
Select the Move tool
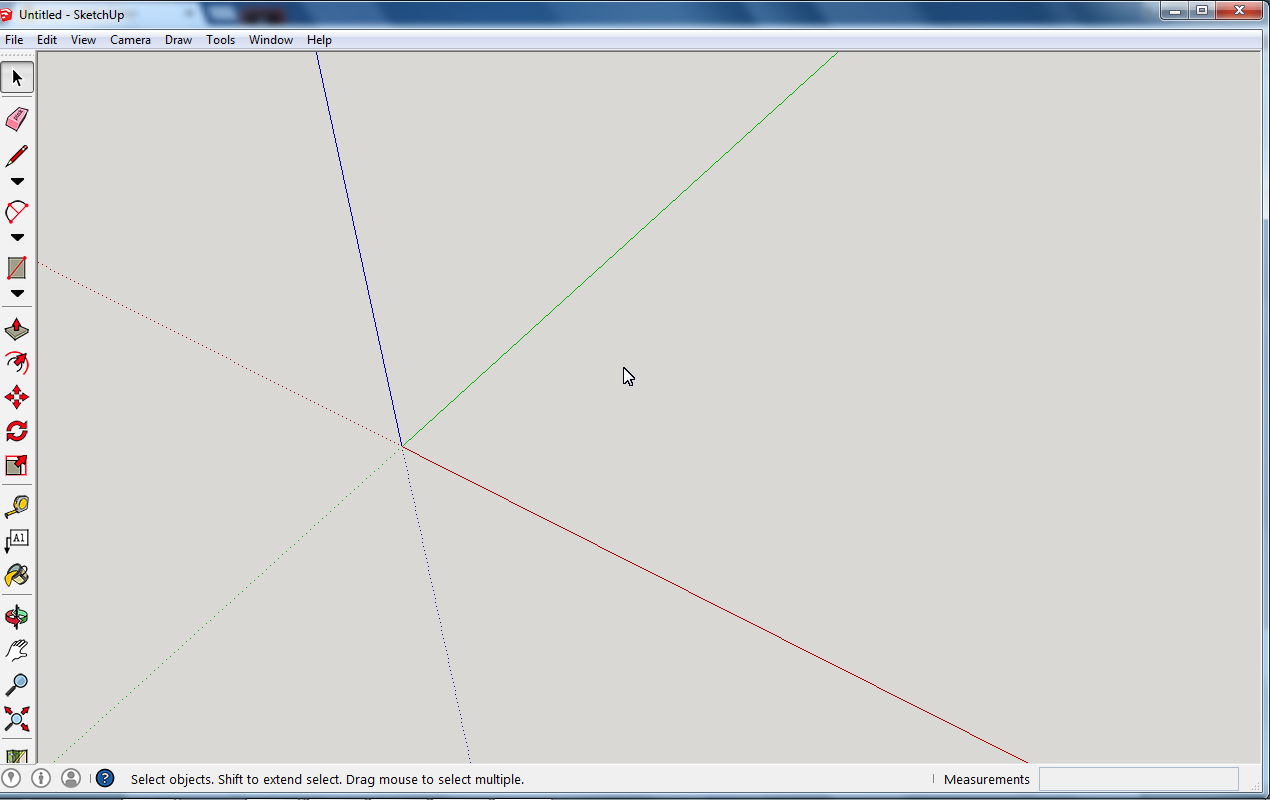click(x=17, y=396)
